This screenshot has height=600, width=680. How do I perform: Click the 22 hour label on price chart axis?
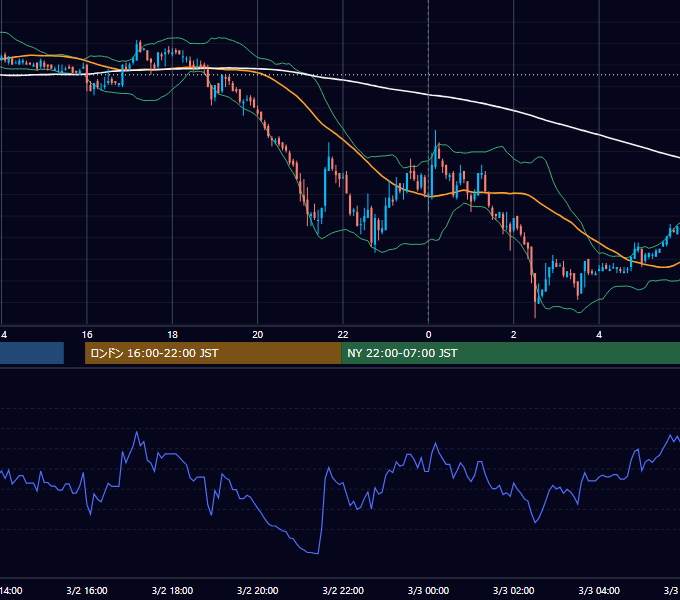tap(343, 335)
